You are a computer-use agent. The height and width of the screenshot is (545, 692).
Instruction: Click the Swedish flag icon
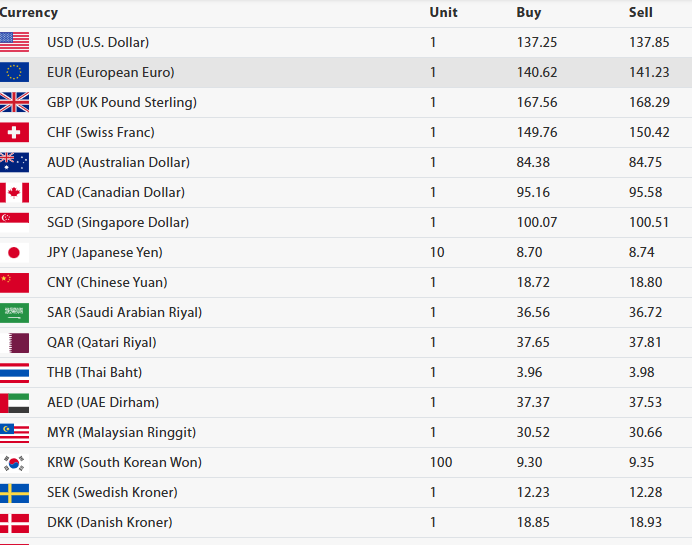point(14,492)
